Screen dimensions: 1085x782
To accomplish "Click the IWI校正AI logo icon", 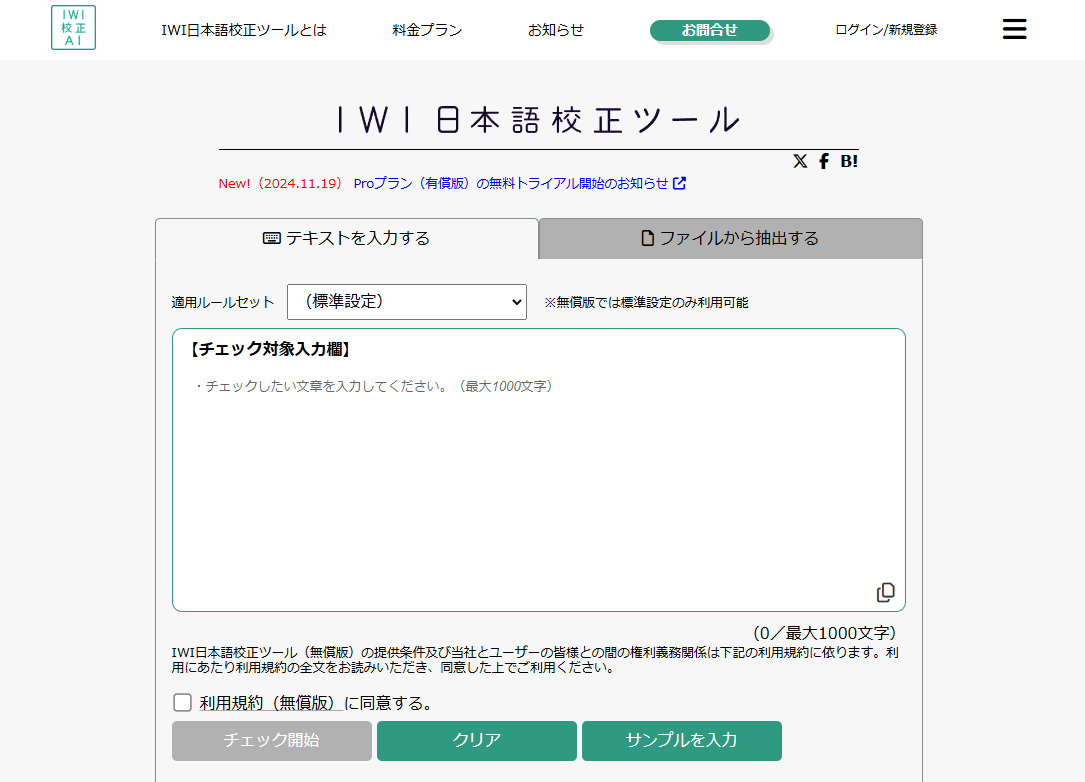I will (x=73, y=27).
